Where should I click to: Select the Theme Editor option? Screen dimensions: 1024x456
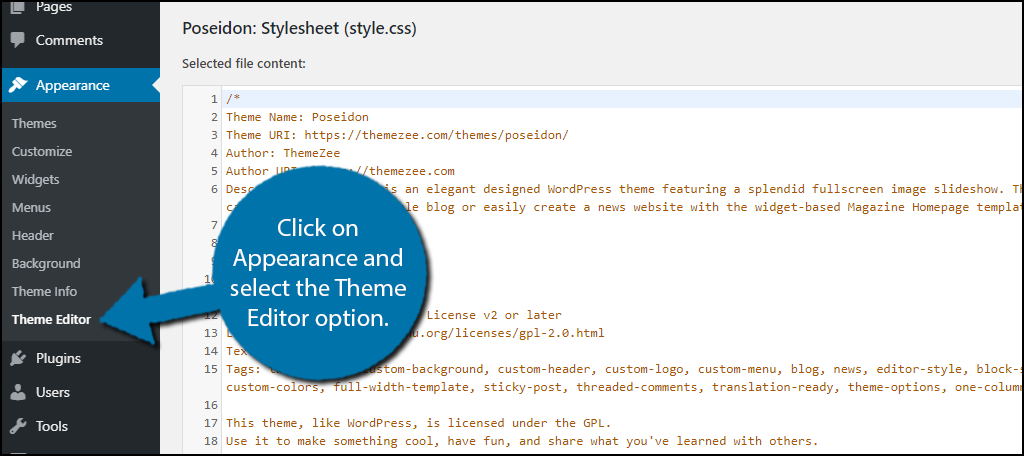tap(51, 319)
